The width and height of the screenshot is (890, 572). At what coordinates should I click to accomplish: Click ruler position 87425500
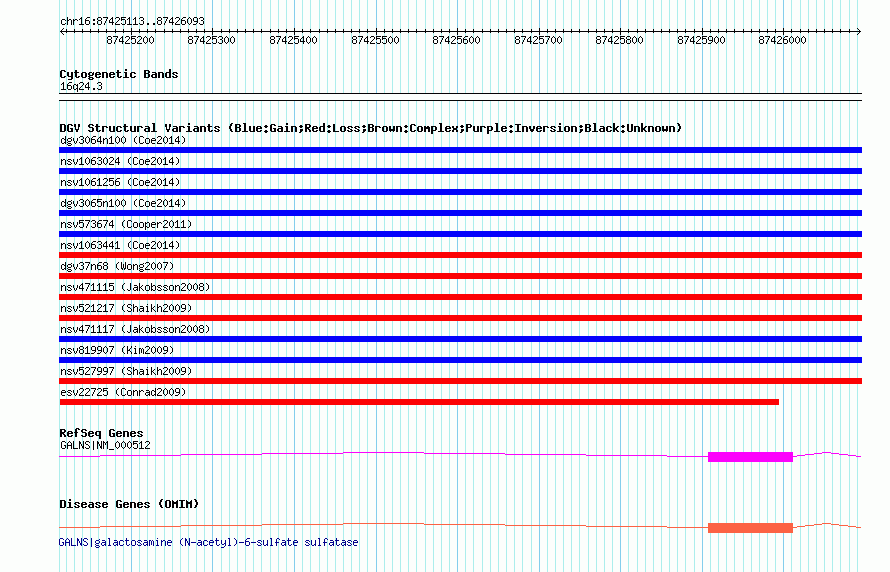tap(375, 40)
